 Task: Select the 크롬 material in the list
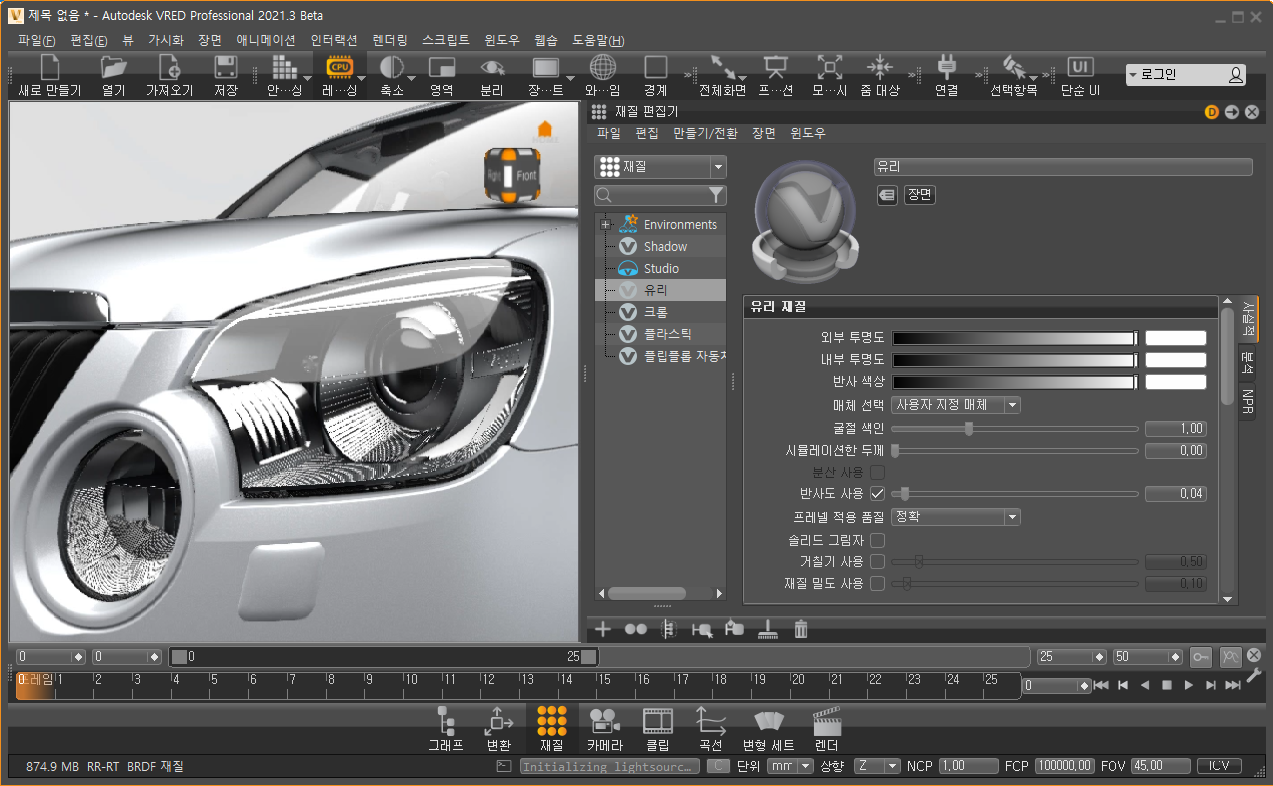pyautogui.click(x=656, y=312)
